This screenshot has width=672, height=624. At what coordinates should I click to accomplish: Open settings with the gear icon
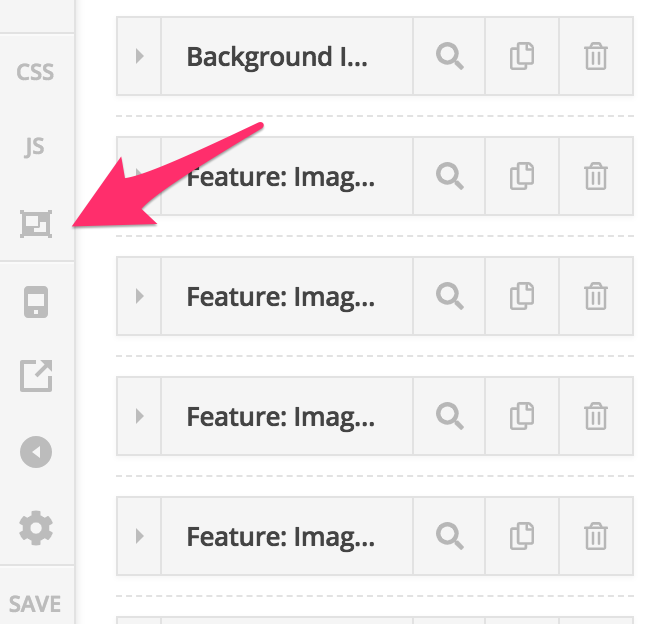click(x=36, y=528)
